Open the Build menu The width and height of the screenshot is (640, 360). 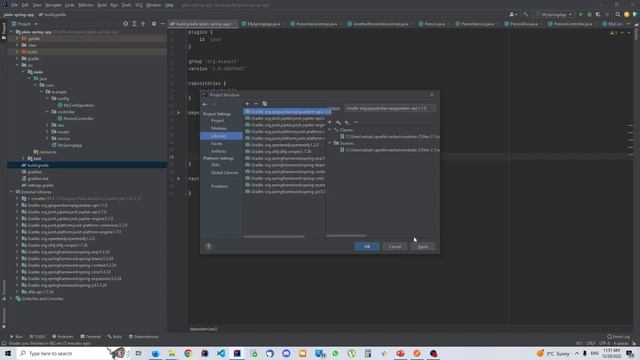pyautogui.click(x=102, y=5)
